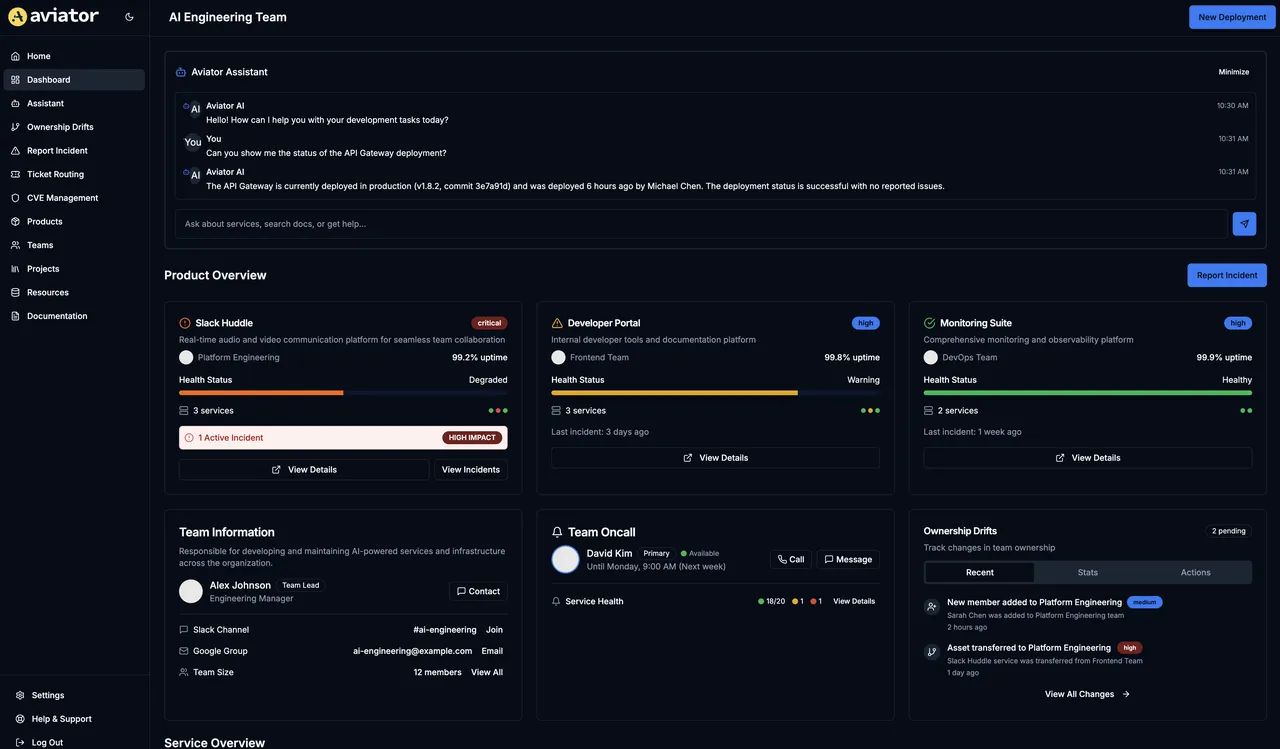Click blue Report Incident button
Image resolution: width=1280 pixels, height=749 pixels.
coord(1227,275)
